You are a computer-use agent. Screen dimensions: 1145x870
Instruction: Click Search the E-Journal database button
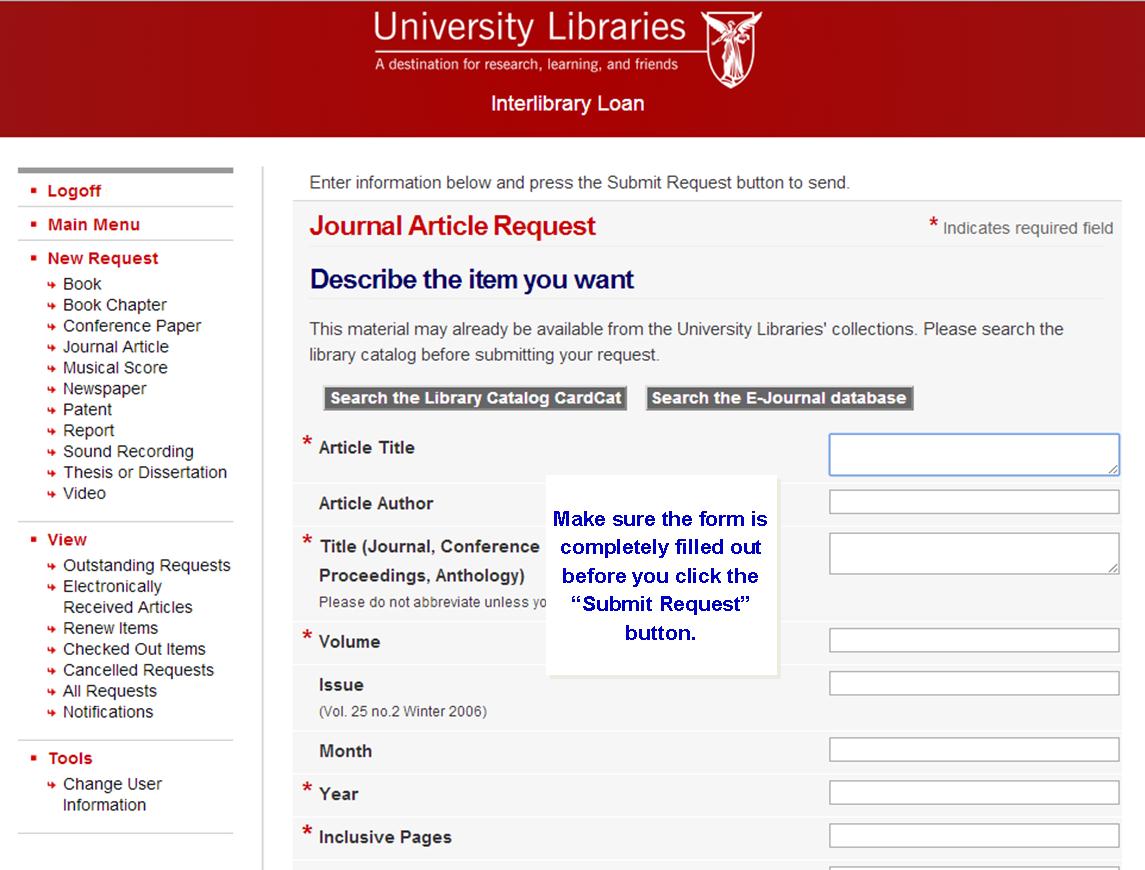coord(779,397)
